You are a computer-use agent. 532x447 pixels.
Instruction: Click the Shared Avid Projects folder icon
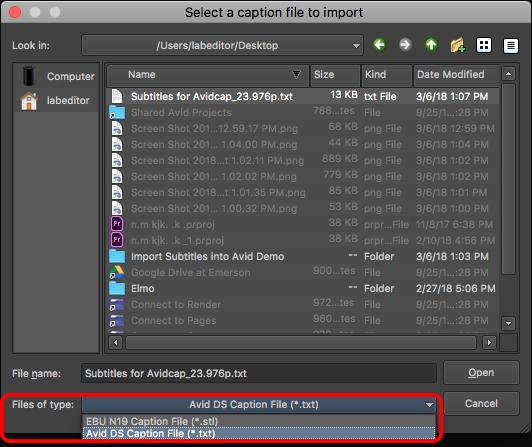117,112
